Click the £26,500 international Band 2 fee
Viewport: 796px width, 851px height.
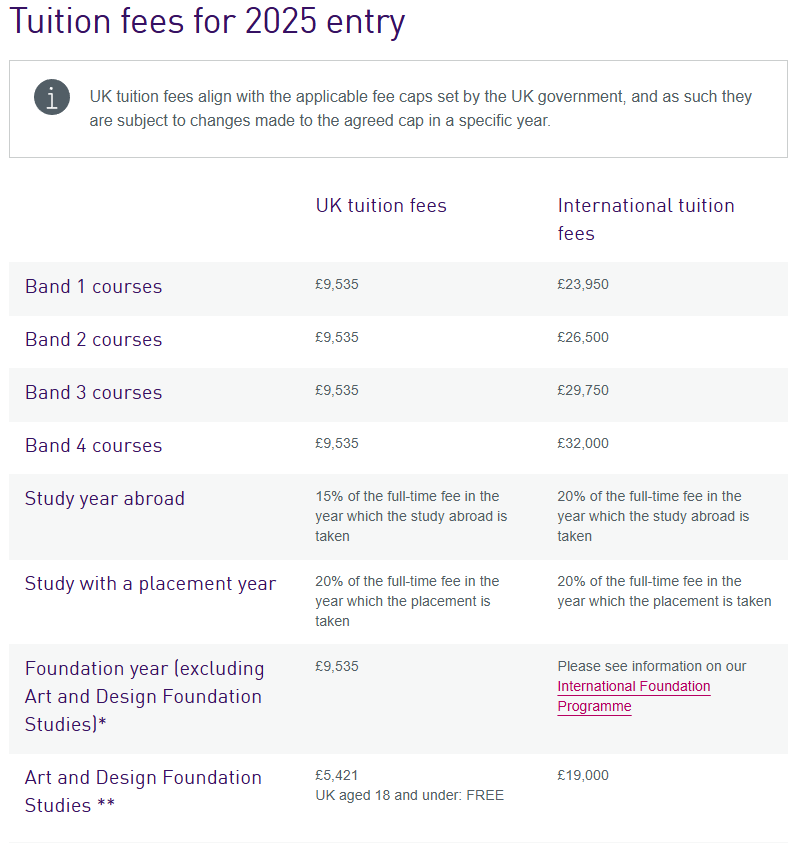[583, 338]
